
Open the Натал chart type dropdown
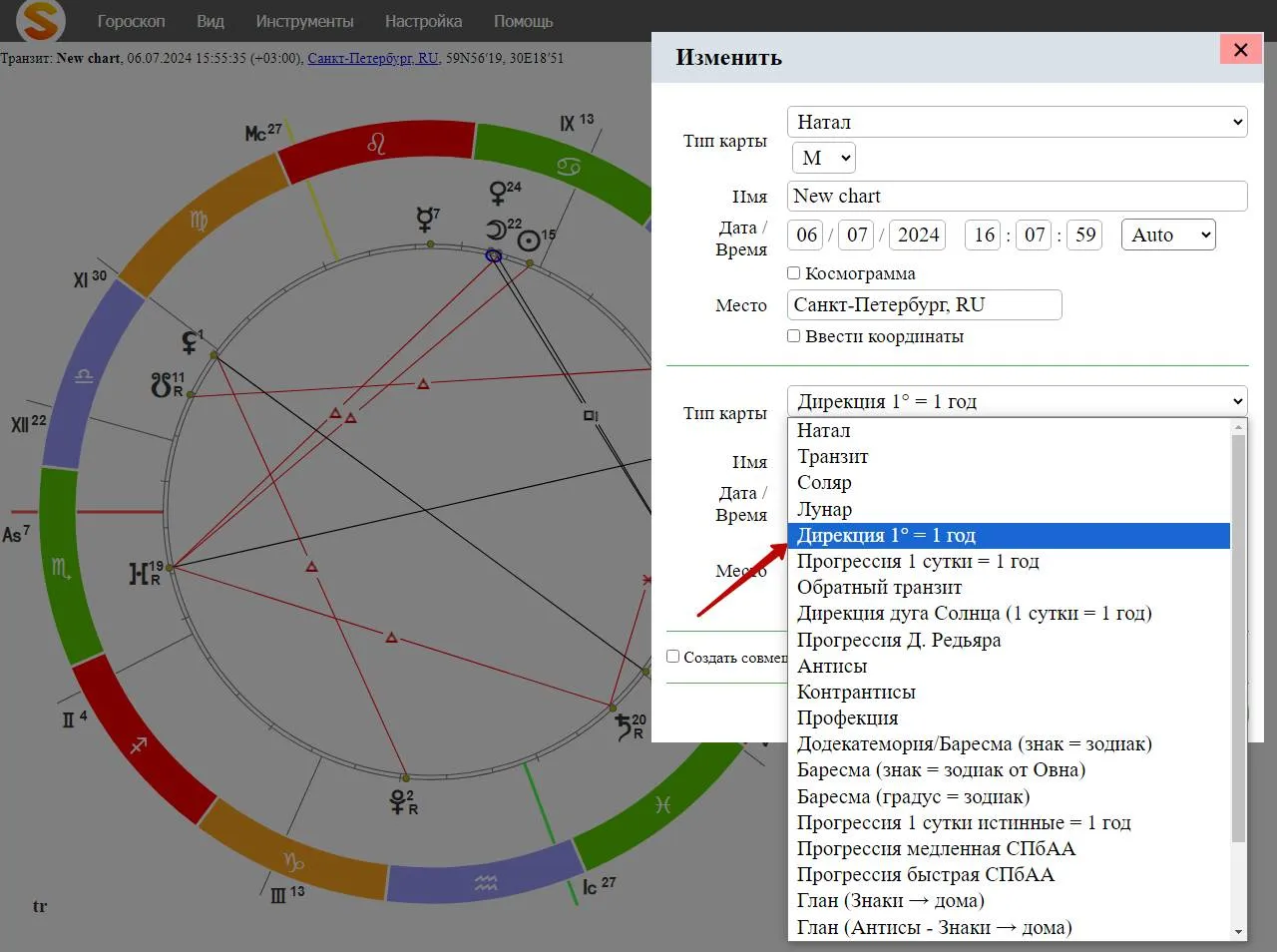[1017, 122]
